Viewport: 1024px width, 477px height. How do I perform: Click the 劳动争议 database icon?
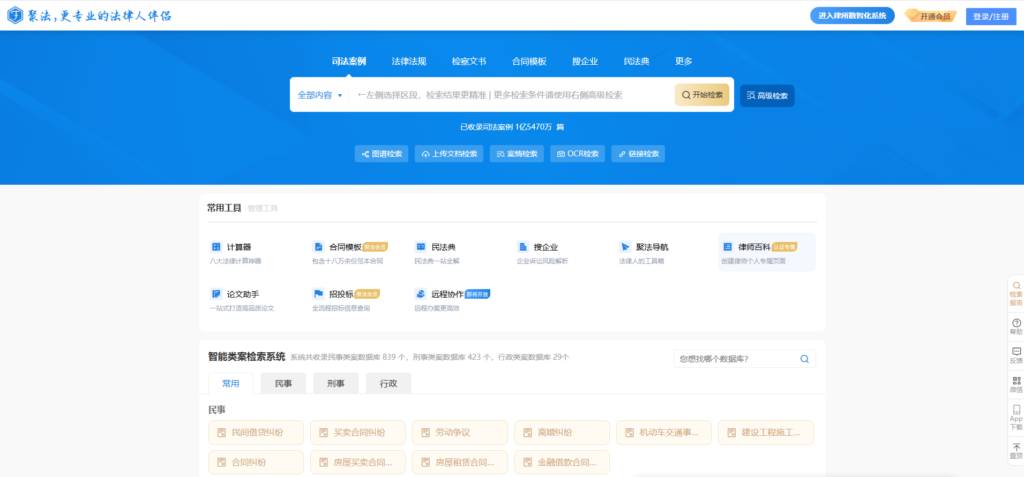425,433
